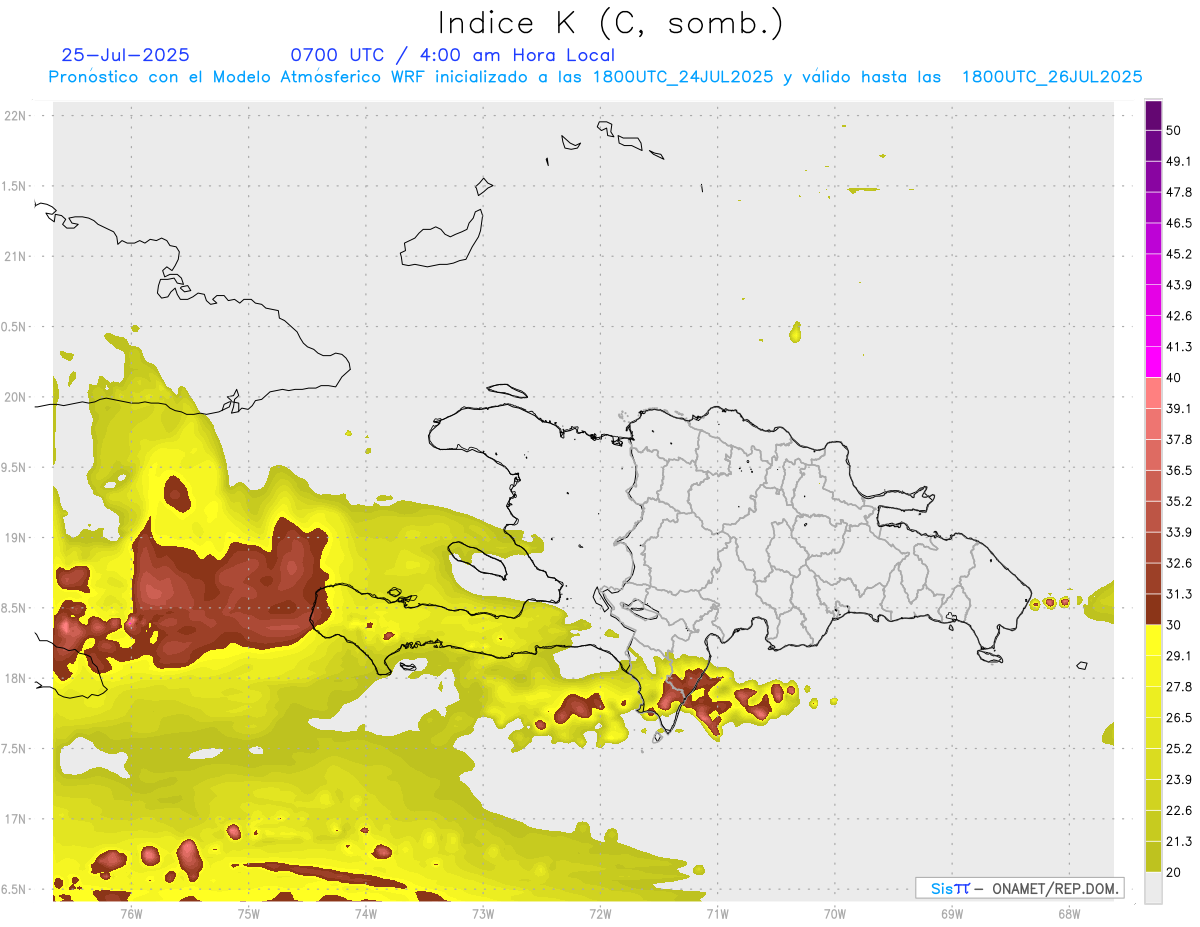Image resolution: width=1200 pixels, height=927 pixels.
Task: Click the "76W" longitude label
Action: point(131,913)
